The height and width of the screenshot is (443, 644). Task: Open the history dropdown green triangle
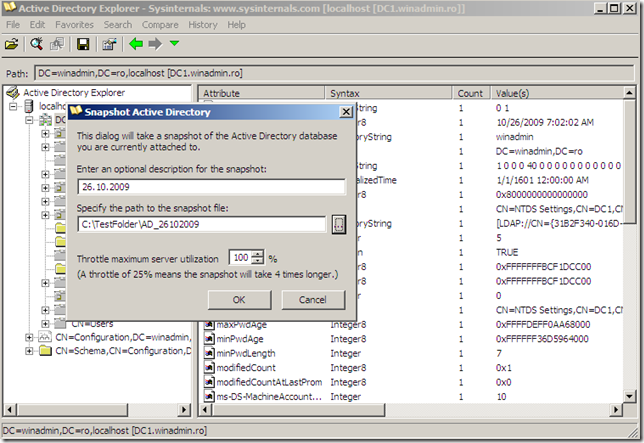(x=175, y=43)
